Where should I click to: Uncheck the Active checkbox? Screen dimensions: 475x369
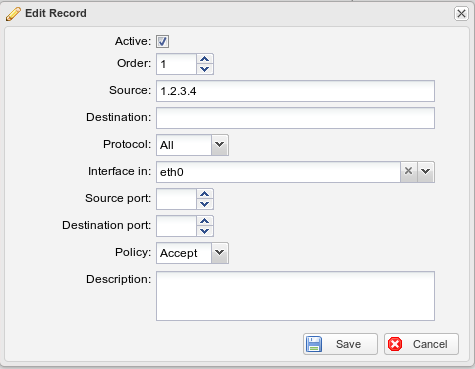point(163,41)
